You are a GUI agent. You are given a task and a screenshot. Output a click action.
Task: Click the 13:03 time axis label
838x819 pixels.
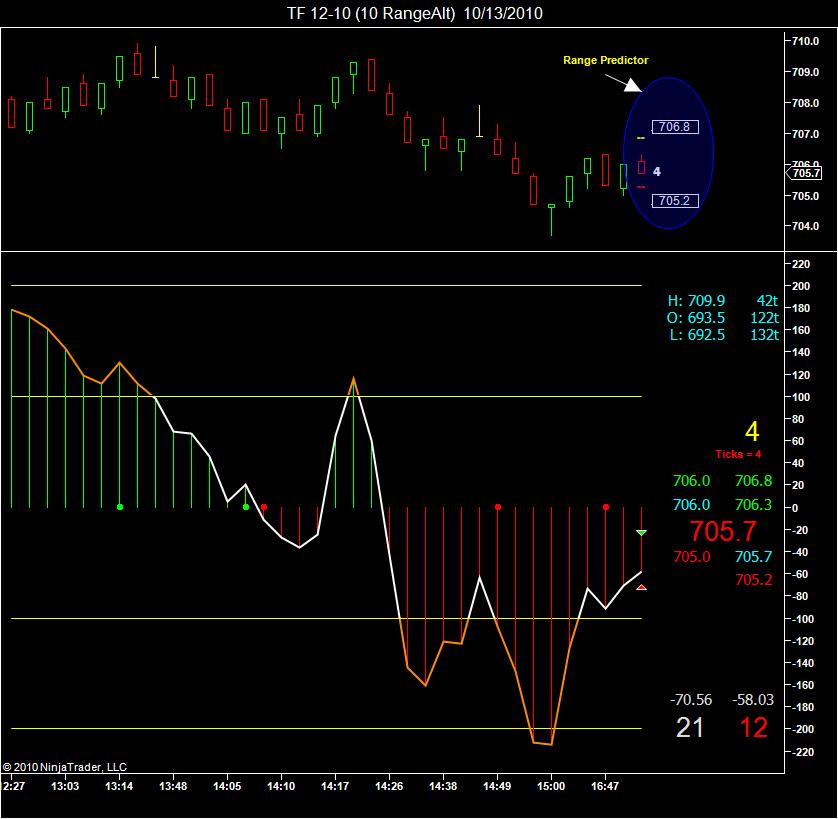(x=65, y=786)
